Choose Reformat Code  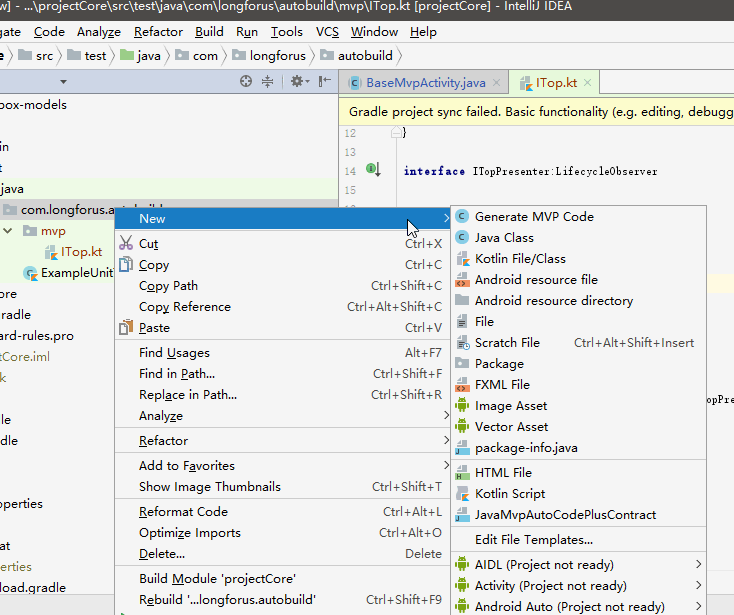(283, 512)
